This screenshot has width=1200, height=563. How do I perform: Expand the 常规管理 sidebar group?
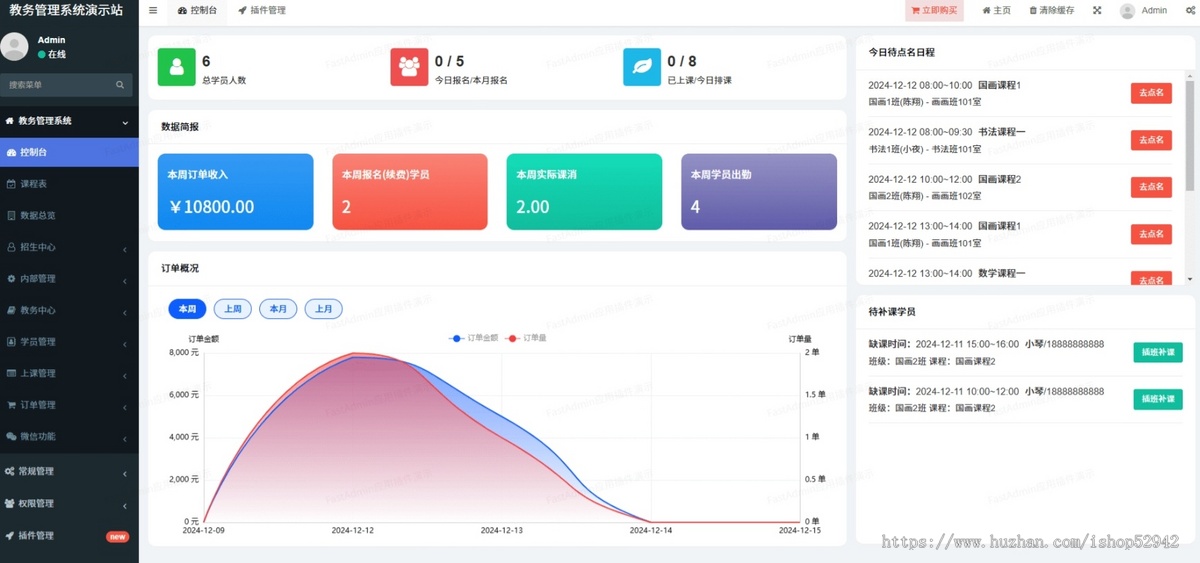coord(69,471)
